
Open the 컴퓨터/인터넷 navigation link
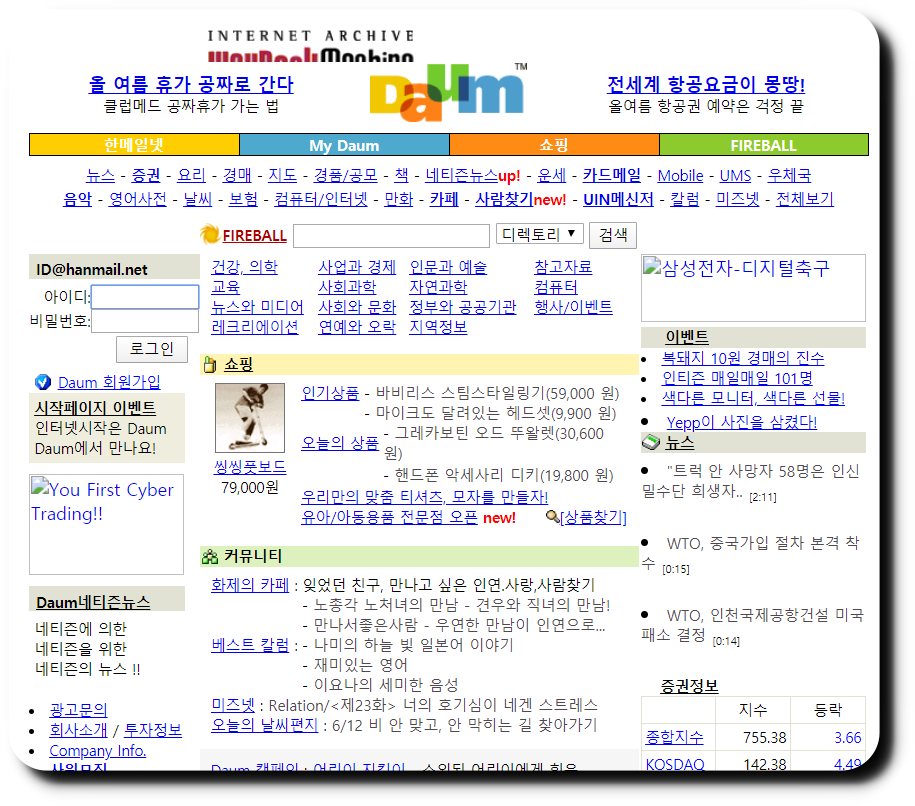point(321,199)
